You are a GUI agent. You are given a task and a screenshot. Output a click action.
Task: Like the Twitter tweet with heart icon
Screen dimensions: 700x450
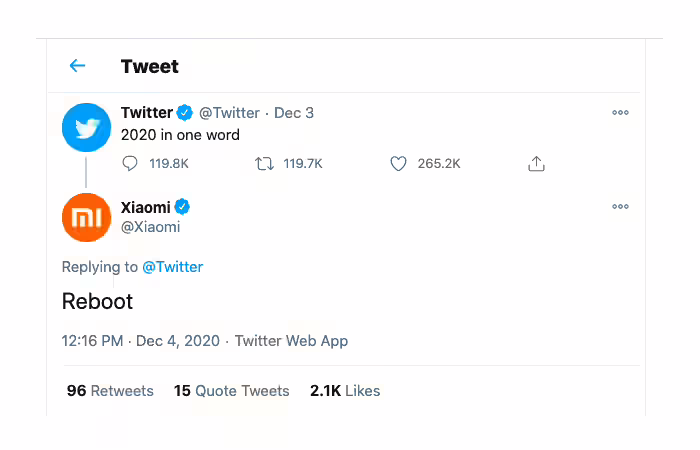[x=398, y=164]
